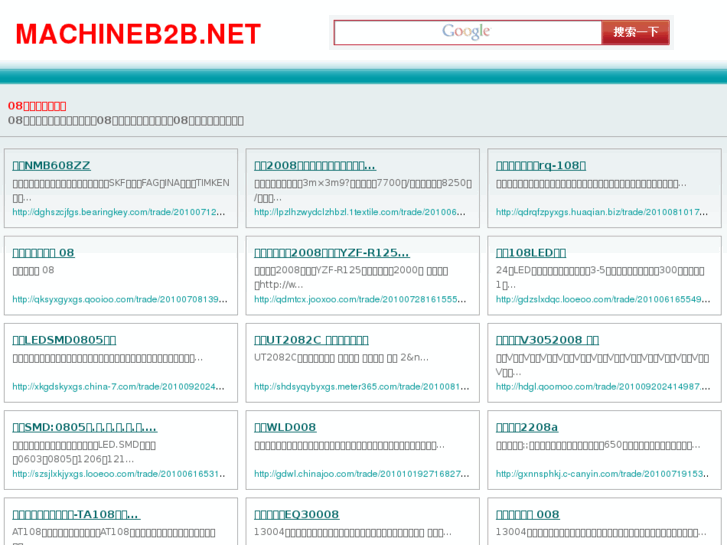Open the 2008 YZF-R125 listing title
Screen dimensions: 727x545
[332, 253]
